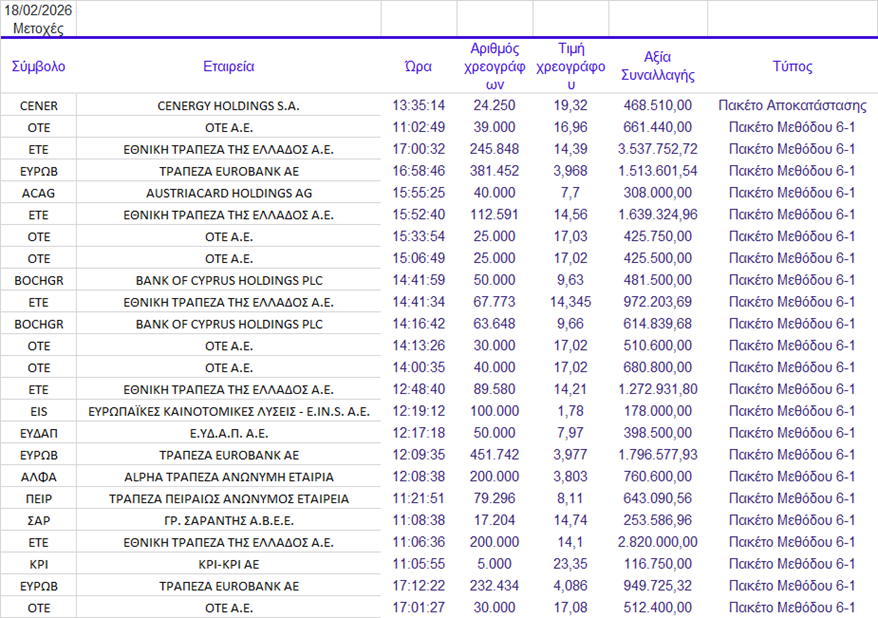Click value 308.000,00
878x618 pixels.
point(658,193)
